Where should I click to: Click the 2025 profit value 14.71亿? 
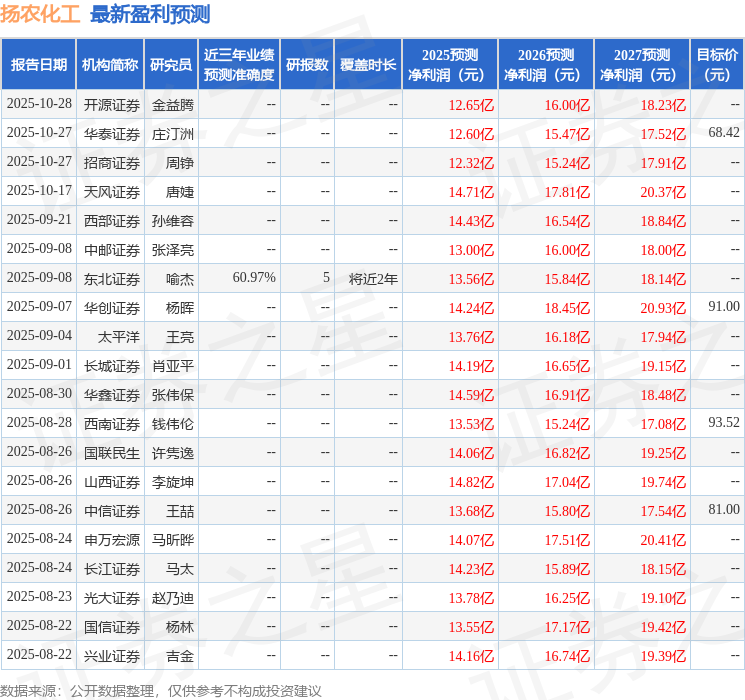pyautogui.click(x=471, y=192)
